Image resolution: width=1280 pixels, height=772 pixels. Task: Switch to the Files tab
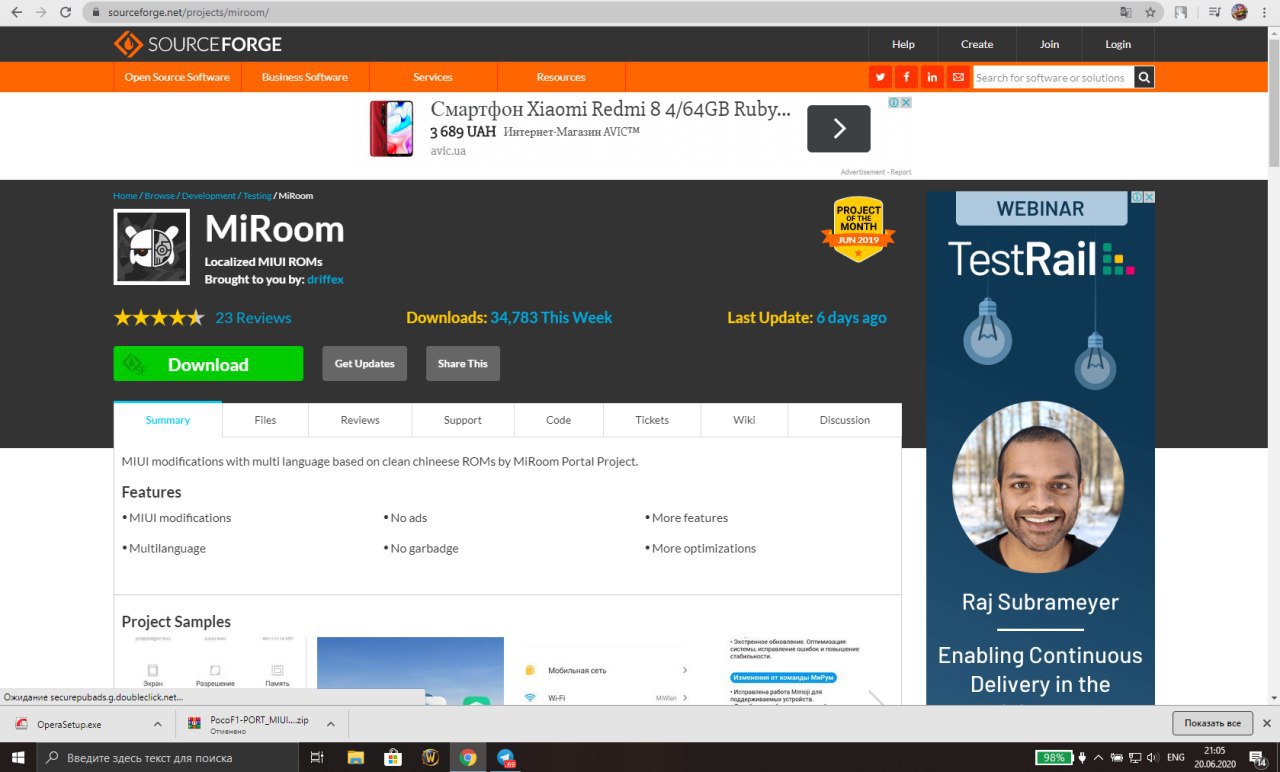265,420
